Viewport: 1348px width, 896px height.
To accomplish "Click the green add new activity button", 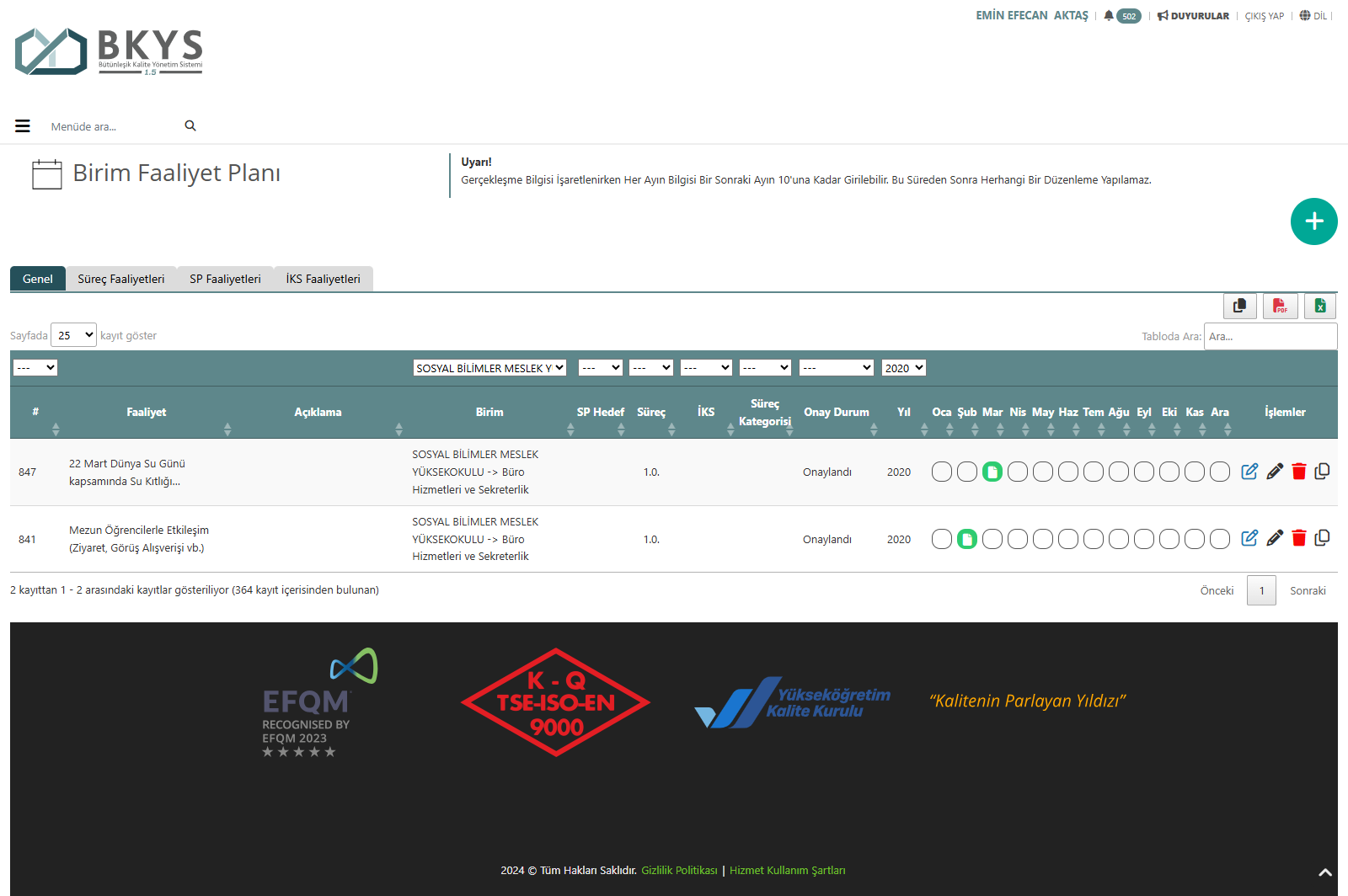I will 1313,221.
